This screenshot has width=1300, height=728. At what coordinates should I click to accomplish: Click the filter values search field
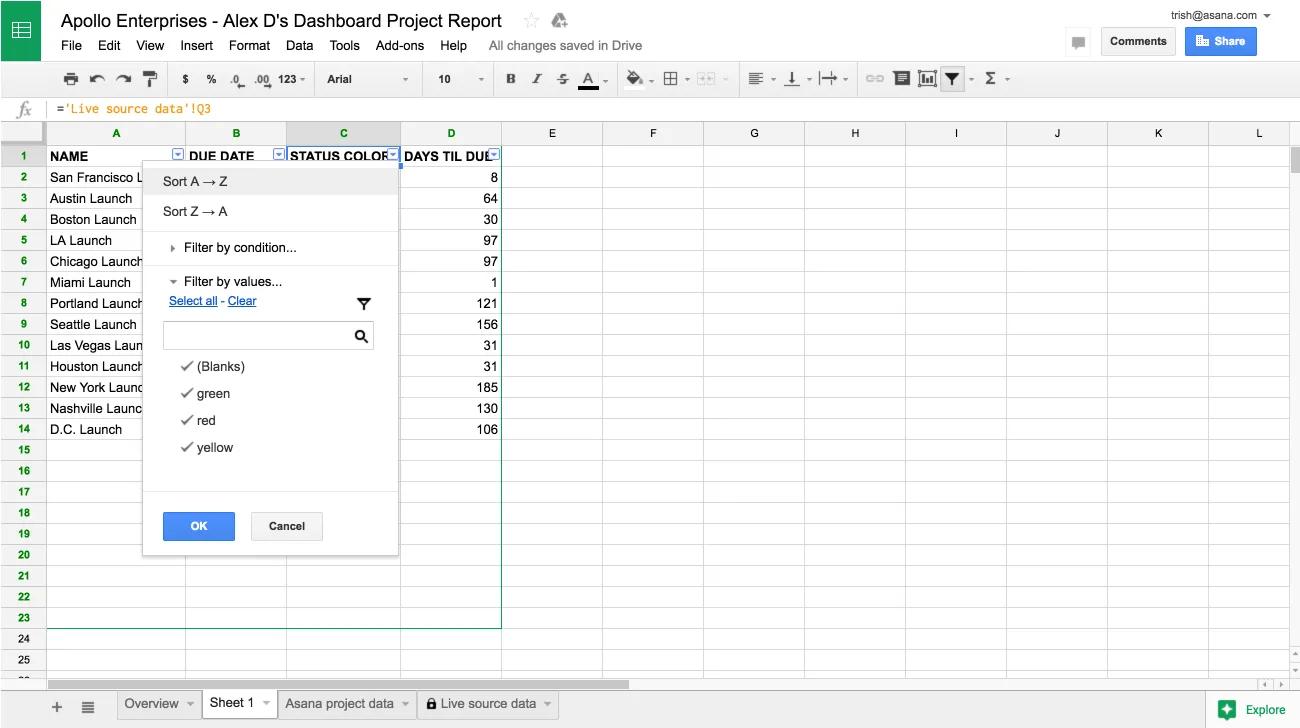click(258, 336)
